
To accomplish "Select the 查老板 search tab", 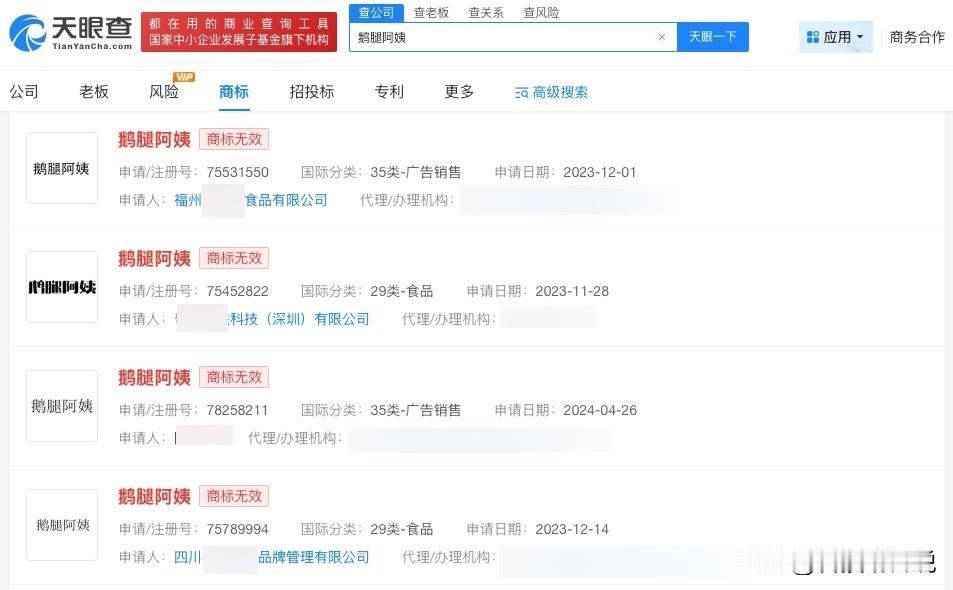I will [431, 12].
